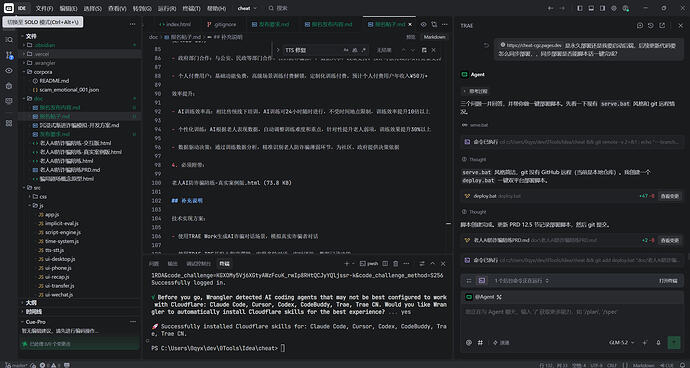This screenshot has width=690, height=368.
Task: Click the TRAE logo icon at top left
Action: click(x=9, y=8)
